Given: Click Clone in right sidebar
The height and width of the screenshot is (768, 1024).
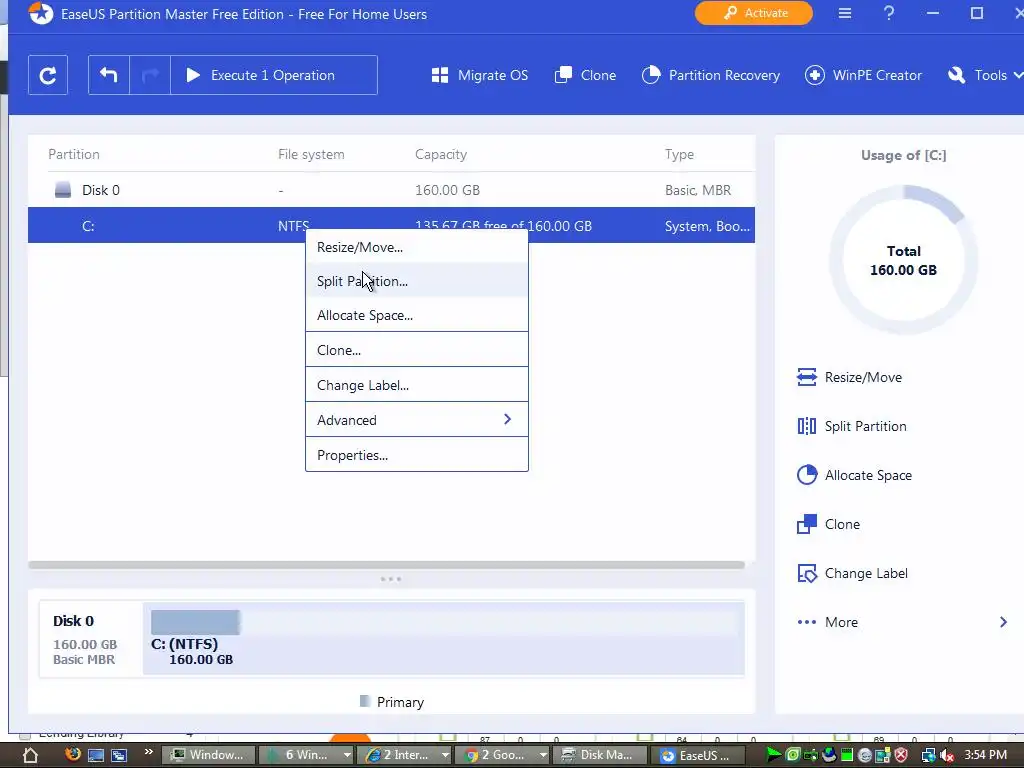Looking at the screenshot, I should [x=828, y=524].
